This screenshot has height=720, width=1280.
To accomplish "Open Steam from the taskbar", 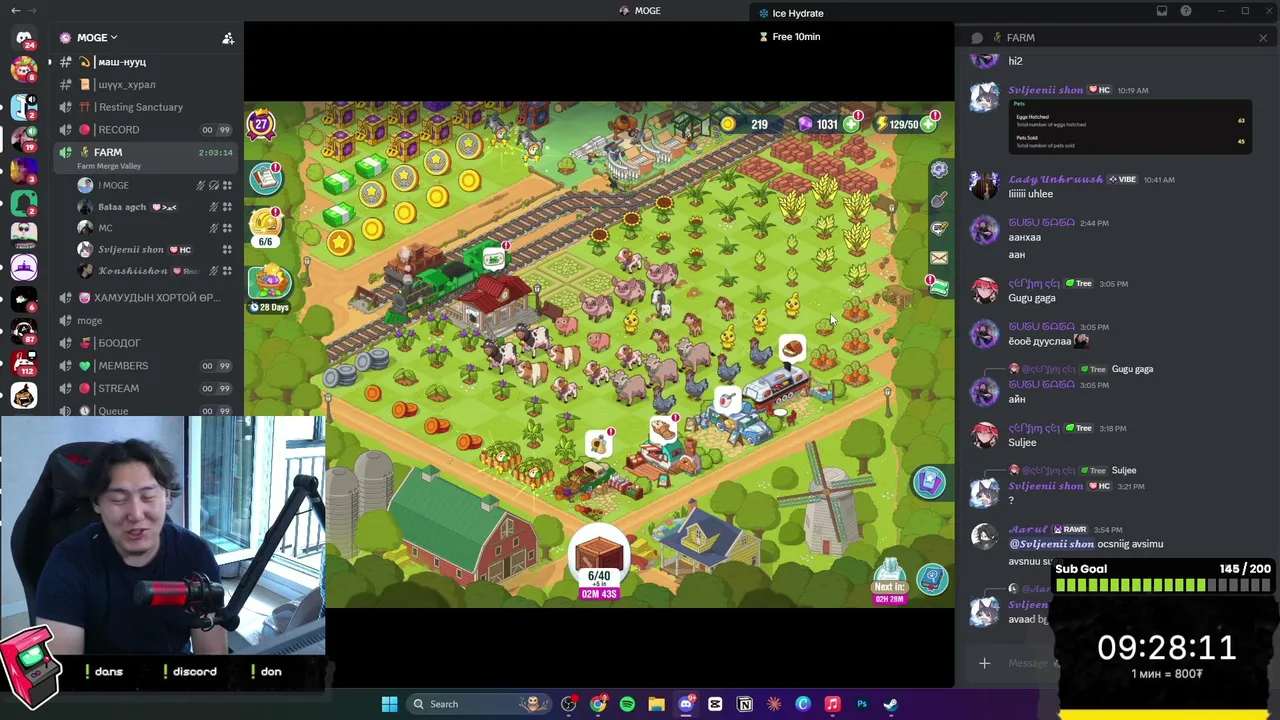I will (x=890, y=704).
